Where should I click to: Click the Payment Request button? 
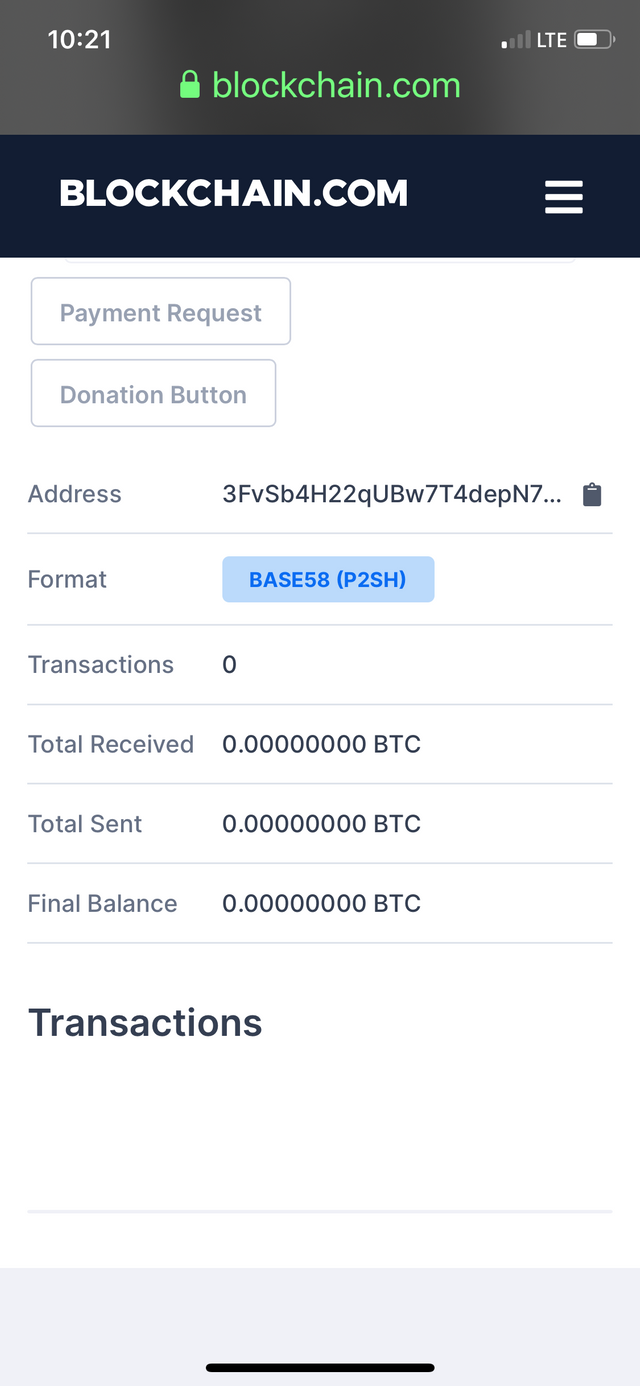[x=161, y=312]
